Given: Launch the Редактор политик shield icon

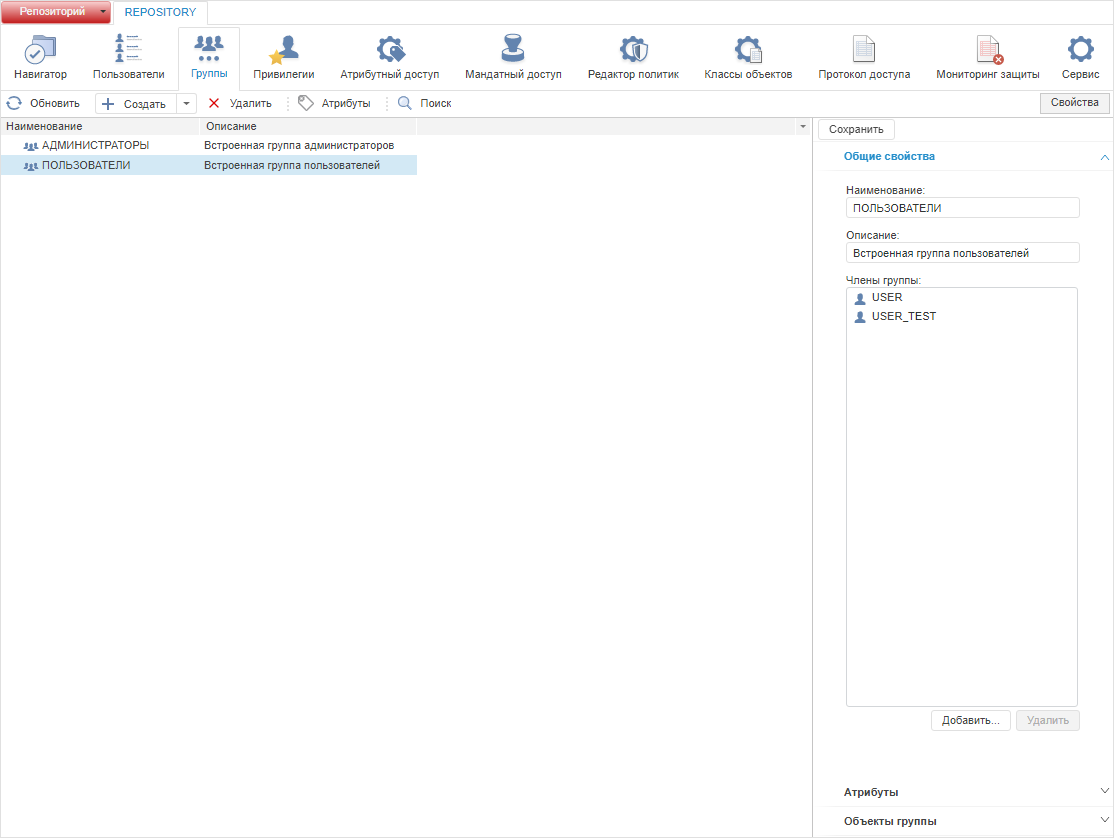Looking at the screenshot, I should click(x=633, y=58).
